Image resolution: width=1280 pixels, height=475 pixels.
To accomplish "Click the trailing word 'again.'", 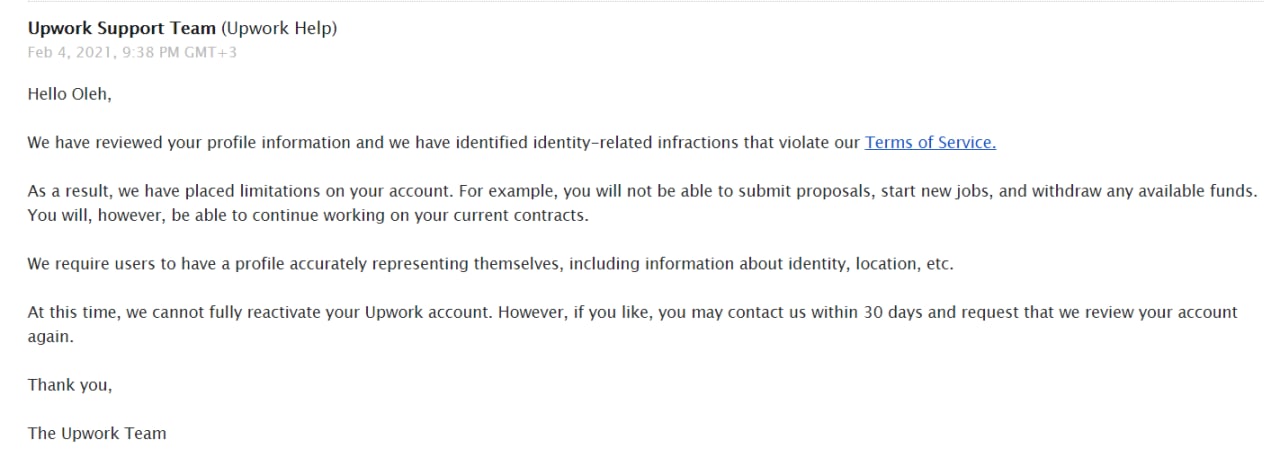I will pyautogui.click(x=50, y=337).
